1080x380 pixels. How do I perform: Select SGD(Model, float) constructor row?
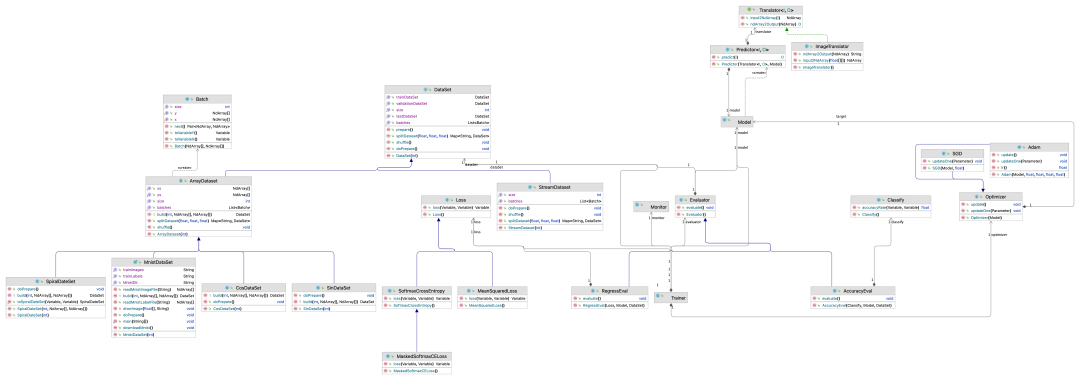953,168
